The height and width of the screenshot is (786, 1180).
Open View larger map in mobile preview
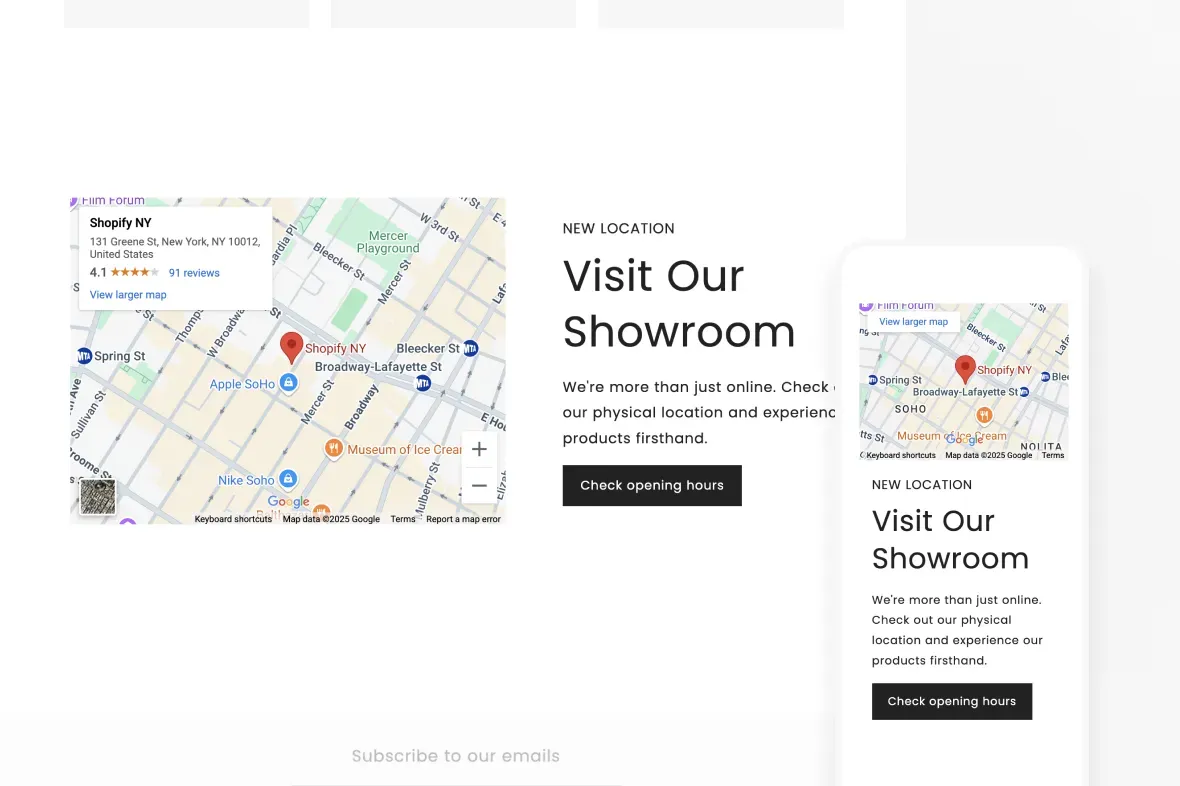click(x=914, y=321)
